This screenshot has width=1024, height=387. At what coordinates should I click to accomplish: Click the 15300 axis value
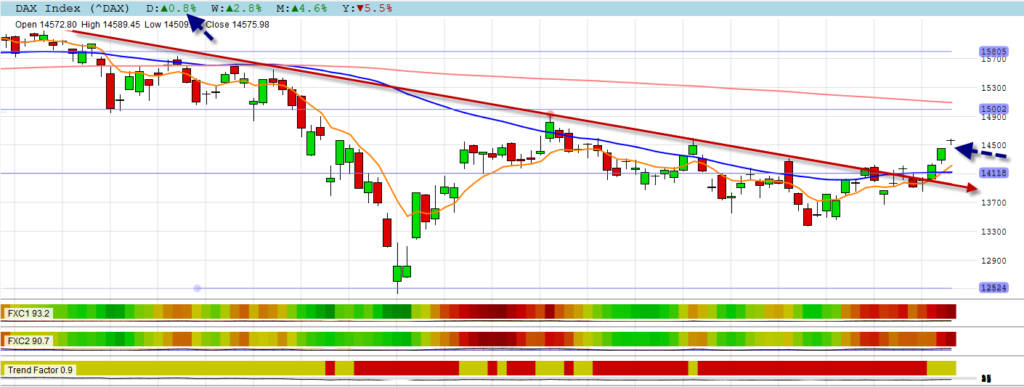pyautogui.click(x=994, y=87)
